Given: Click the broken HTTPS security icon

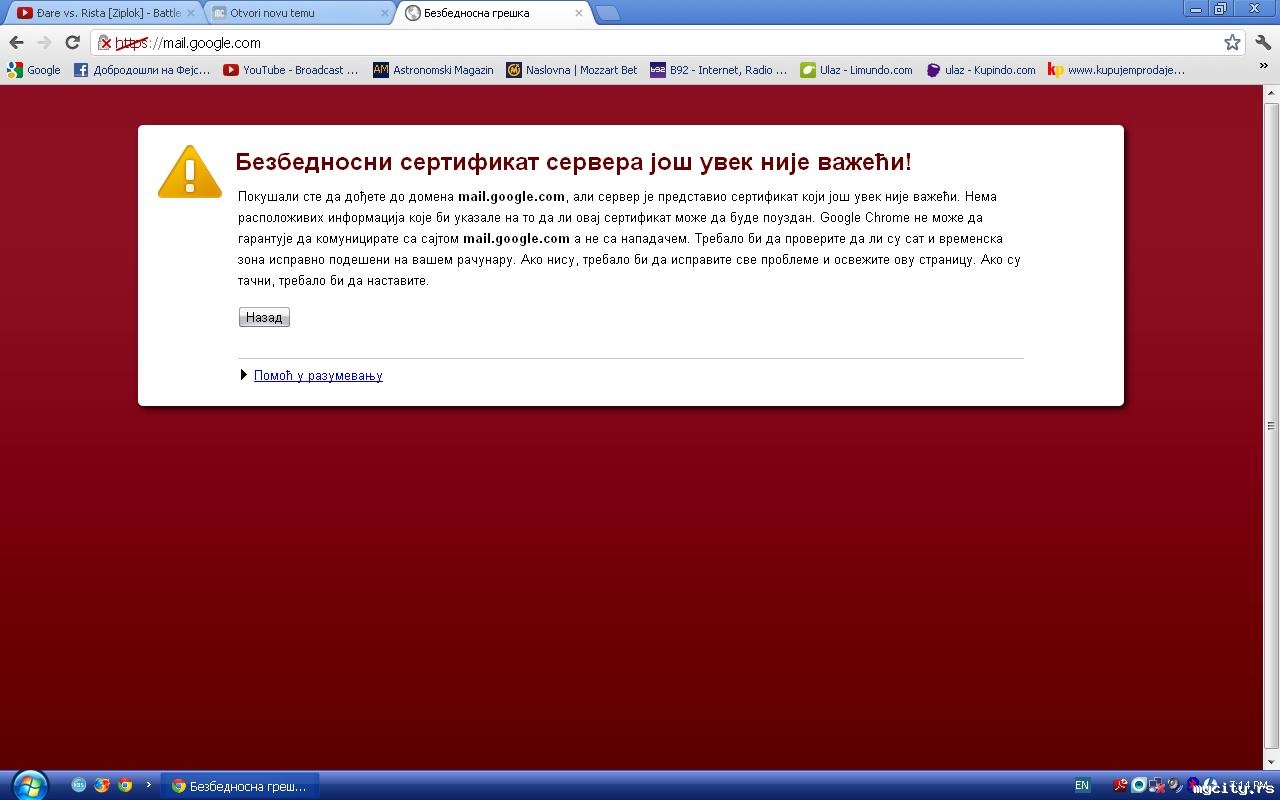Looking at the screenshot, I should coord(105,43).
